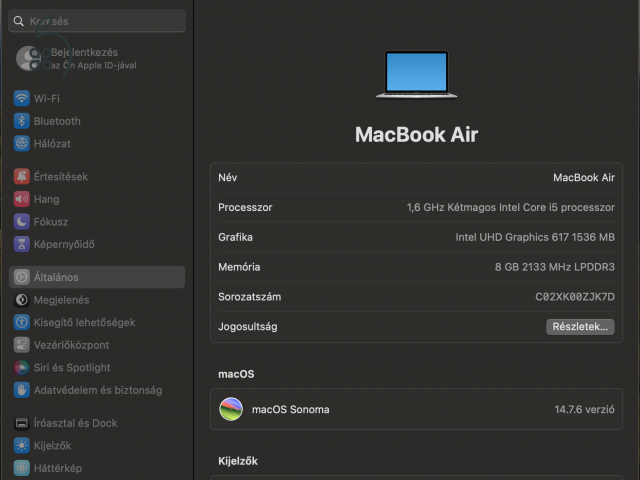Focus the Keresés search field
This screenshot has height=480, width=640.
(97, 21)
